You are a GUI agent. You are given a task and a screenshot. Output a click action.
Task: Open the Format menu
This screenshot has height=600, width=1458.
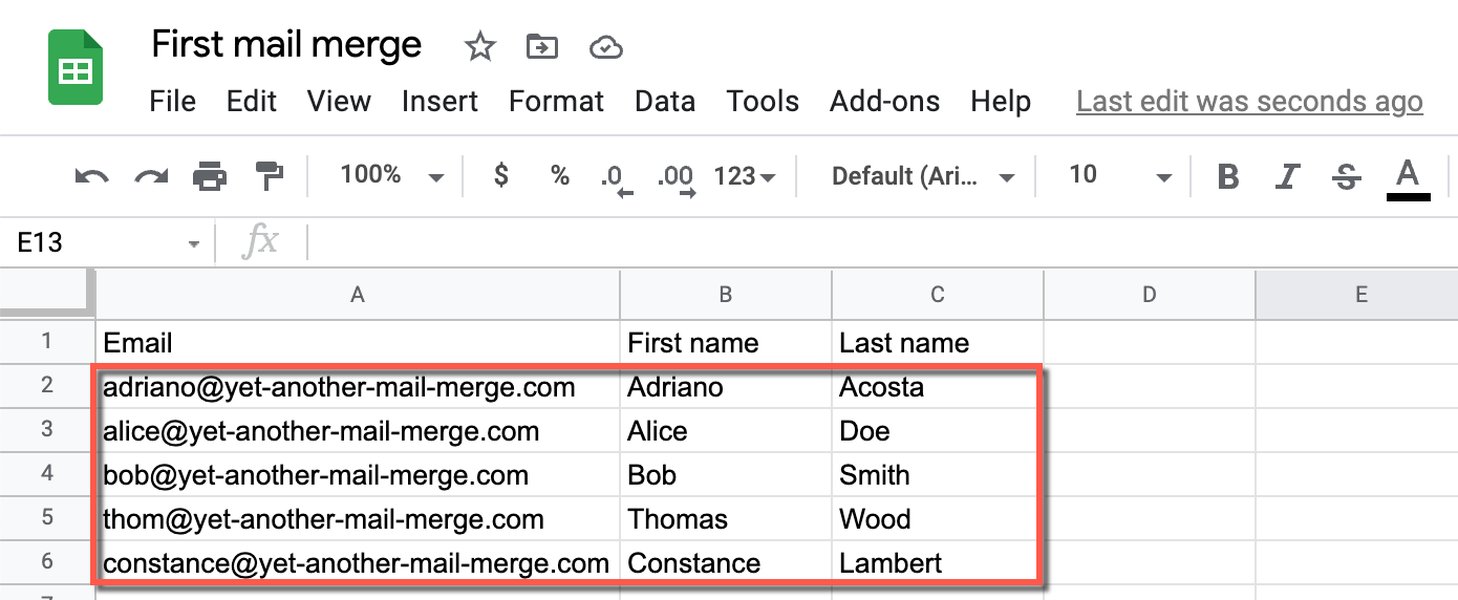point(556,101)
